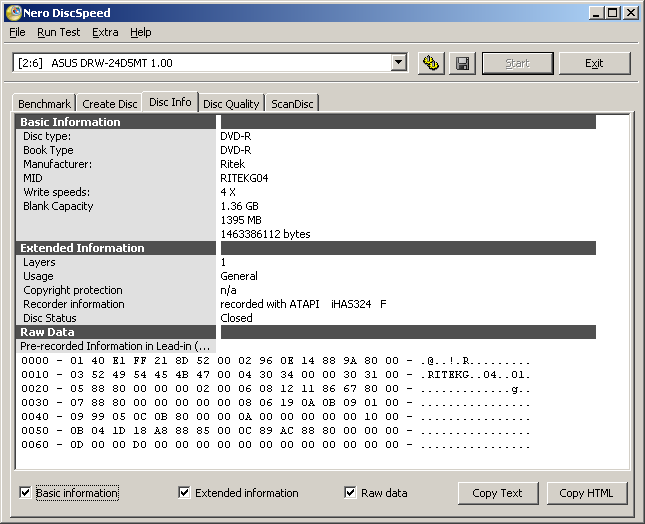
Task: Click the Usage value General
Action: (239, 276)
